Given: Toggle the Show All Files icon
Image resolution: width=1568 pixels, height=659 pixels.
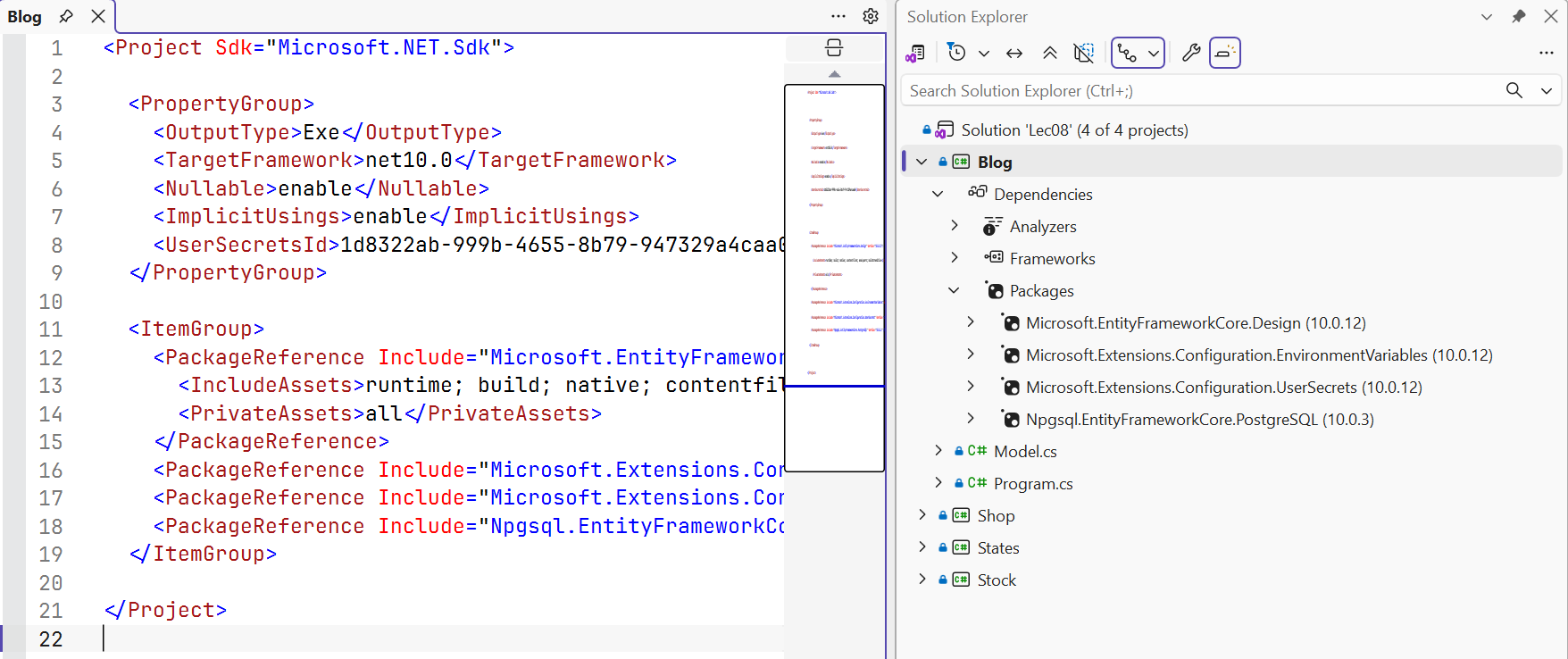Looking at the screenshot, I should coord(1084,54).
